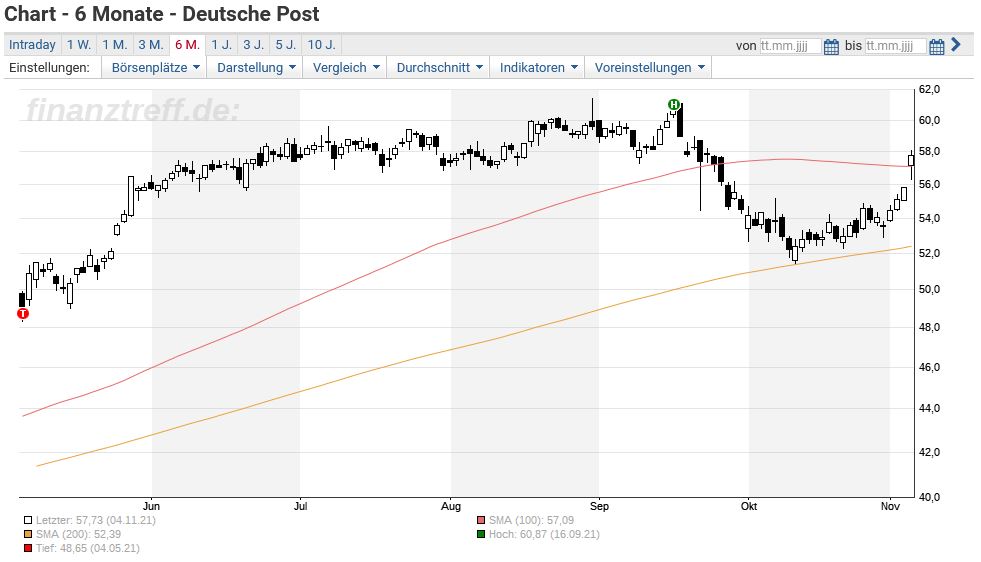Click the 50,0 price axis label
Image resolution: width=981 pixels, height=562 pixels.
(929, 289)
